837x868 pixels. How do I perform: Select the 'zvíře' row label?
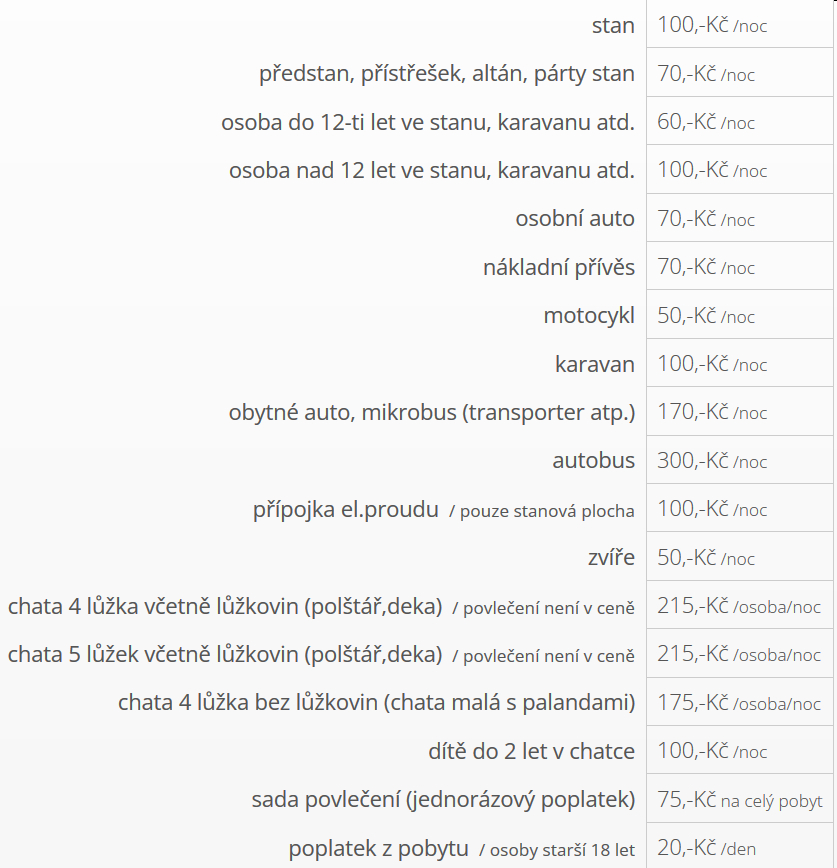click(611, 557)
